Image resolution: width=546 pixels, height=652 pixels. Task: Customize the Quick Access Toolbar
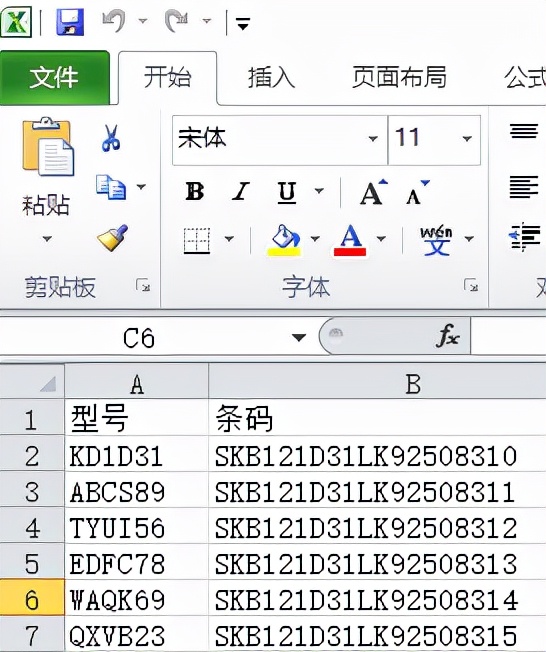coord(243,23)
